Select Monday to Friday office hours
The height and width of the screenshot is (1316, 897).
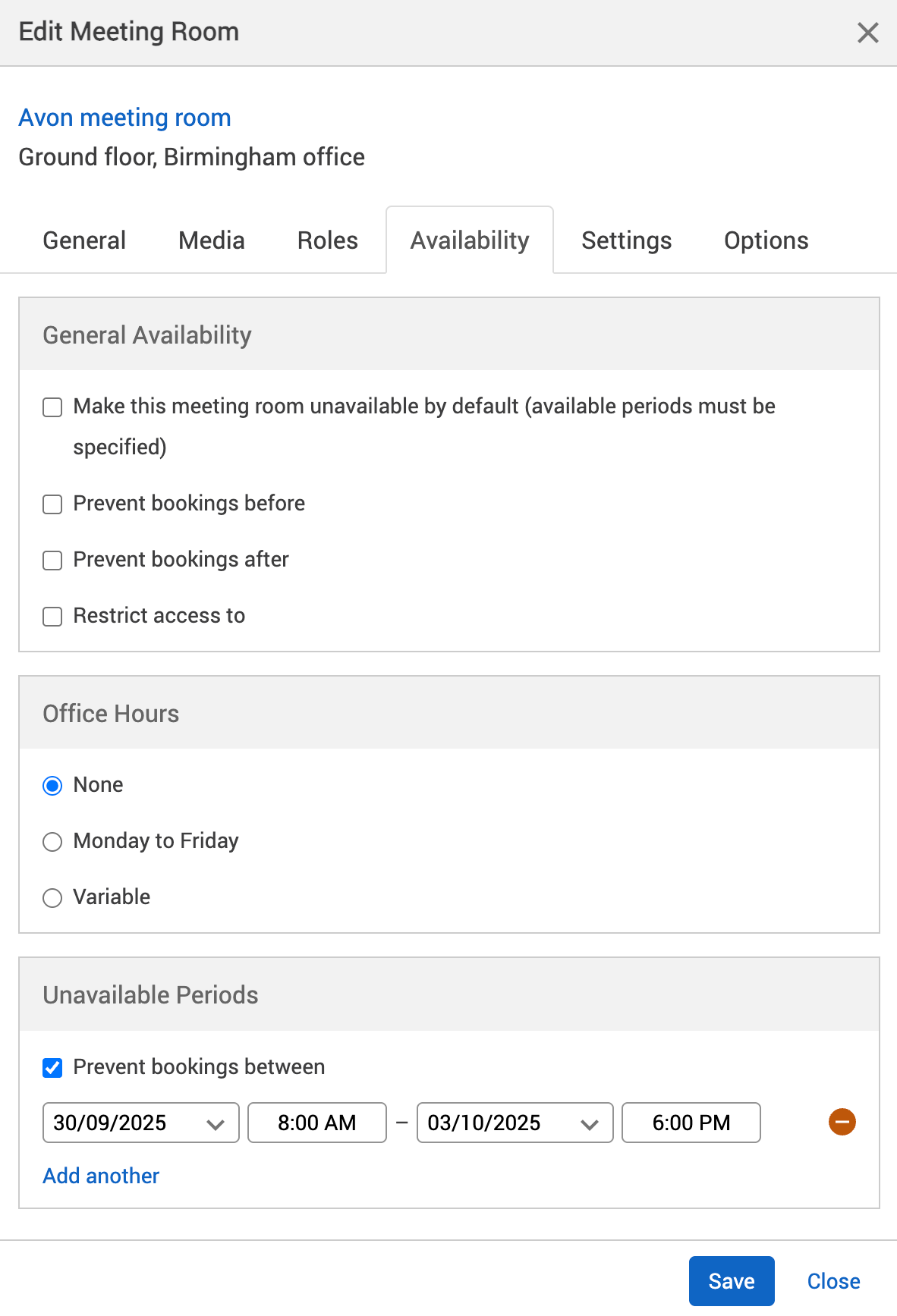[52, 842]
